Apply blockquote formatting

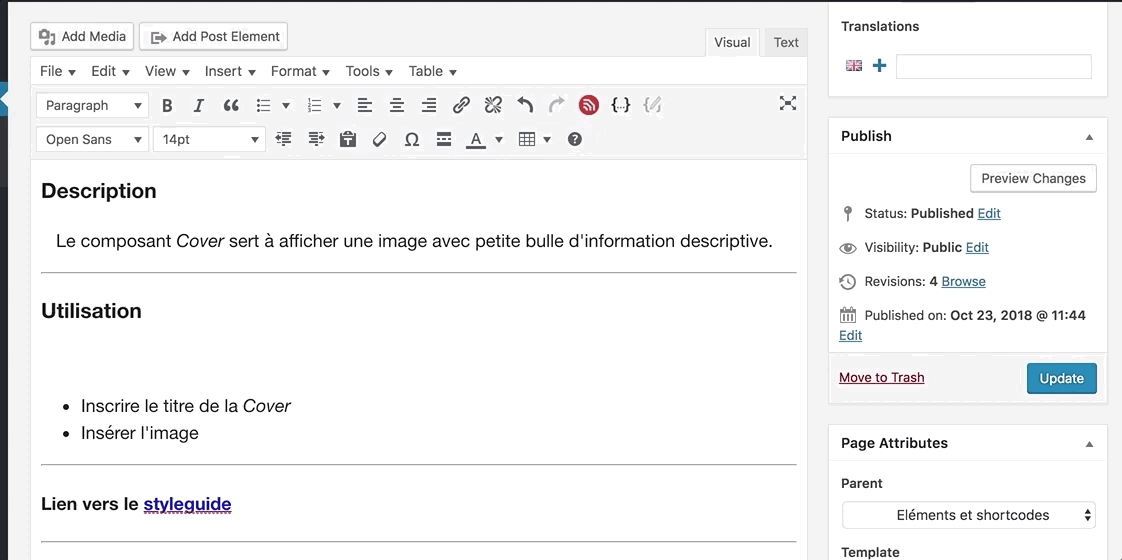pyautogui.click(x=231, y=105)
